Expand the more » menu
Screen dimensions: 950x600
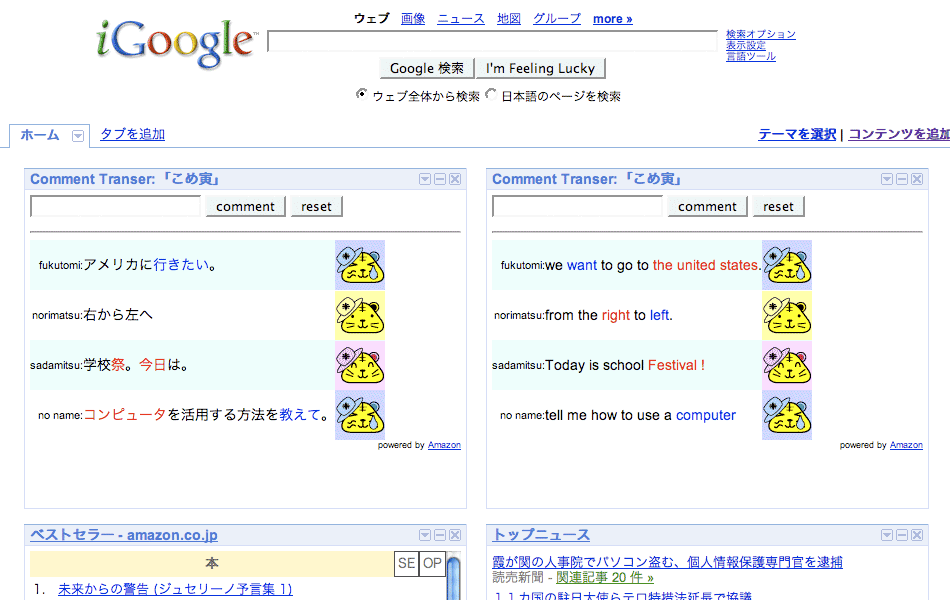[x=613, y=19]
